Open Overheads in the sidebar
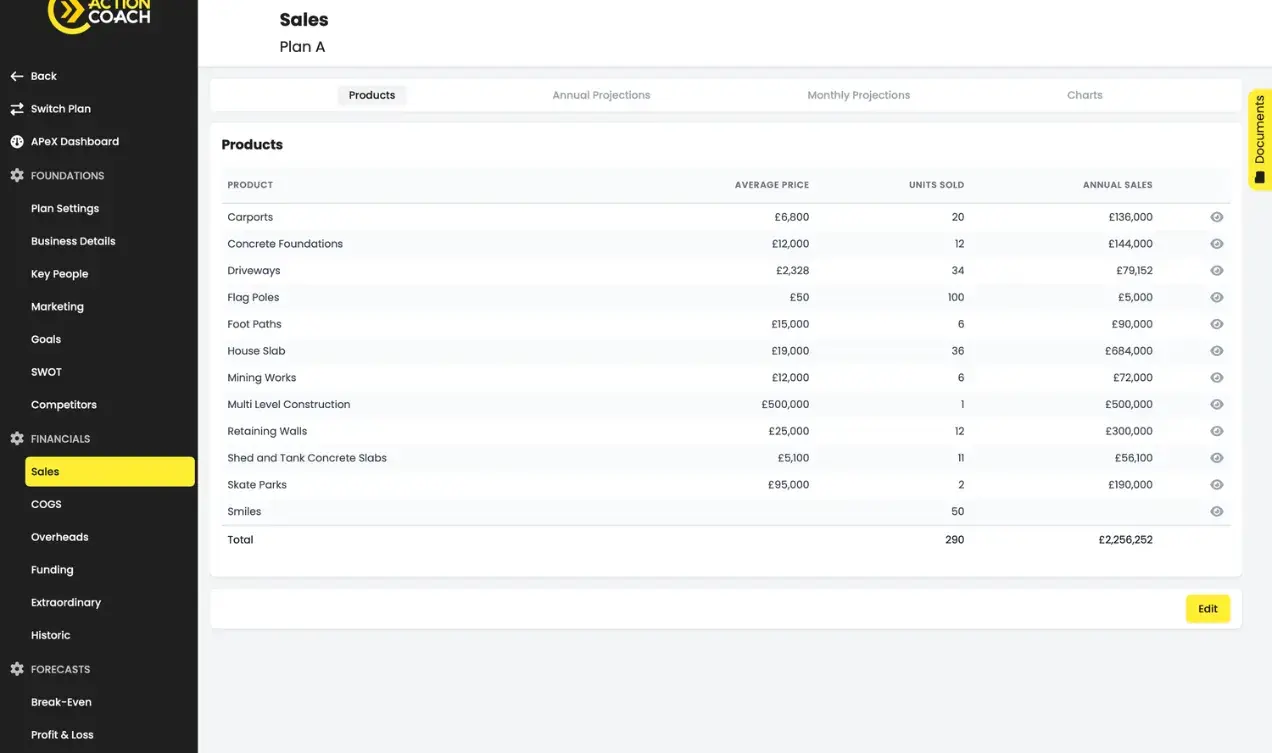Image resolution: width=1272 pixels, height=753 pixels. pyautogui.click(x=60, y=537)
